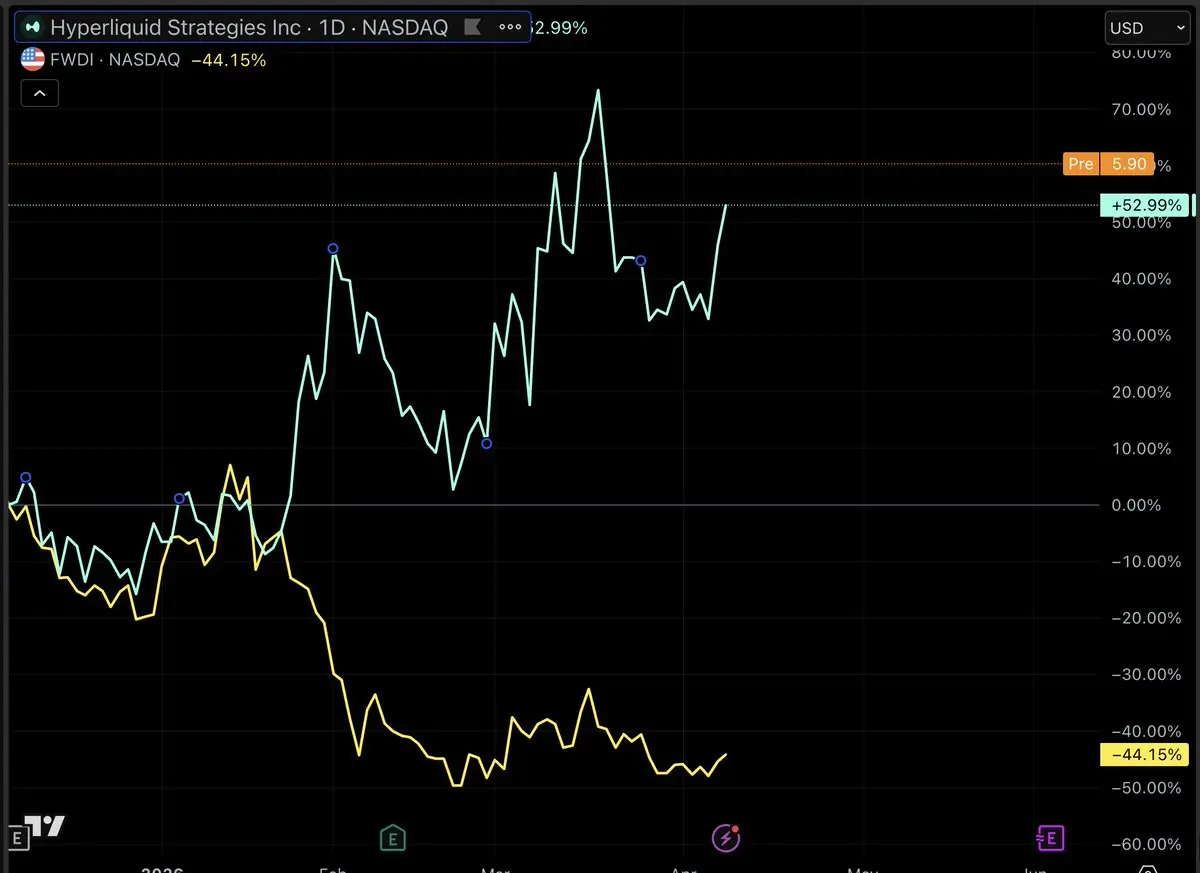Viewport: 1200px width, 873px height.
Task: Collapse the legend with chevron button
Action: [x=40, y=94]
